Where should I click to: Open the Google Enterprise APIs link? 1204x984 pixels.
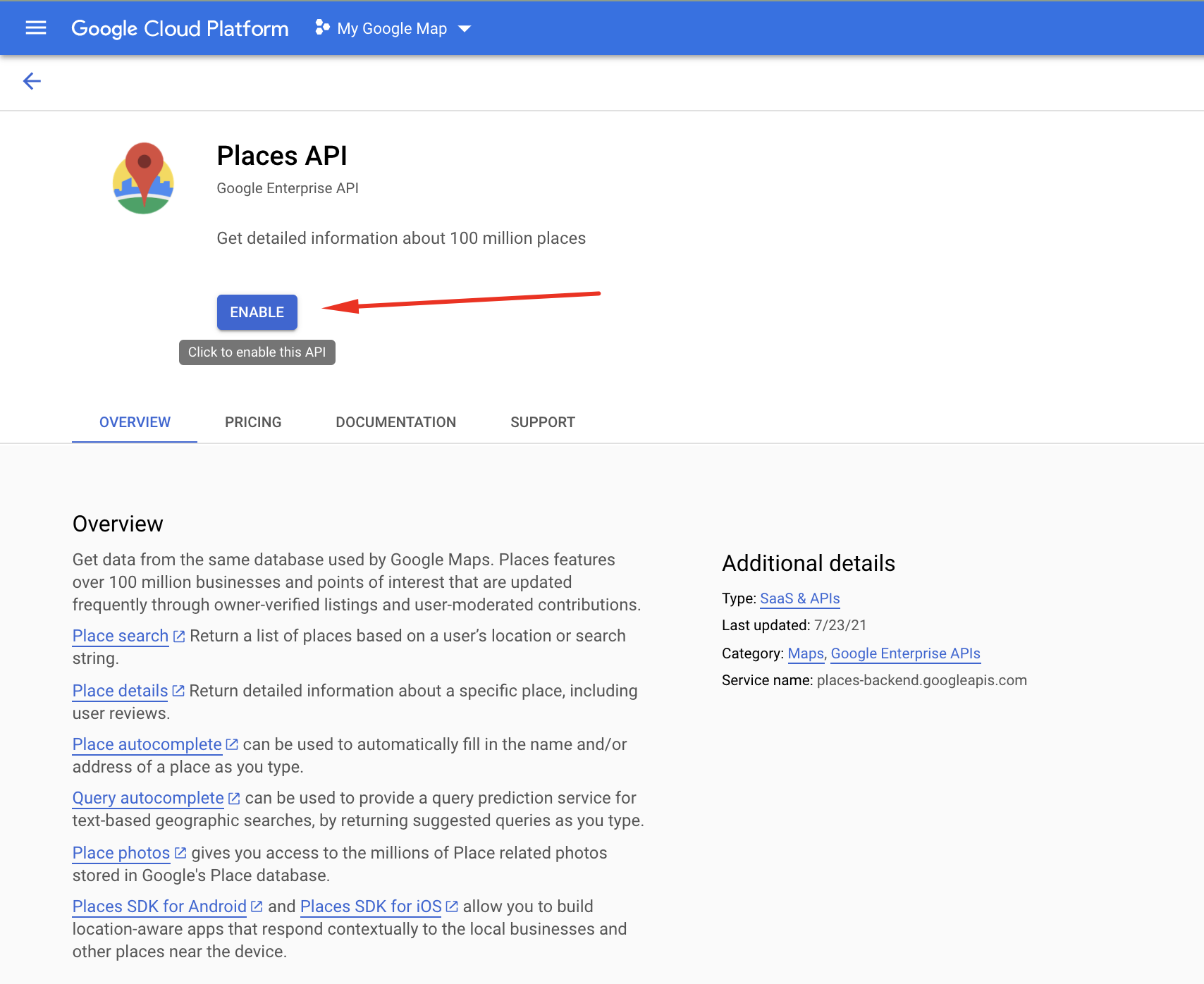click(905, 653)
